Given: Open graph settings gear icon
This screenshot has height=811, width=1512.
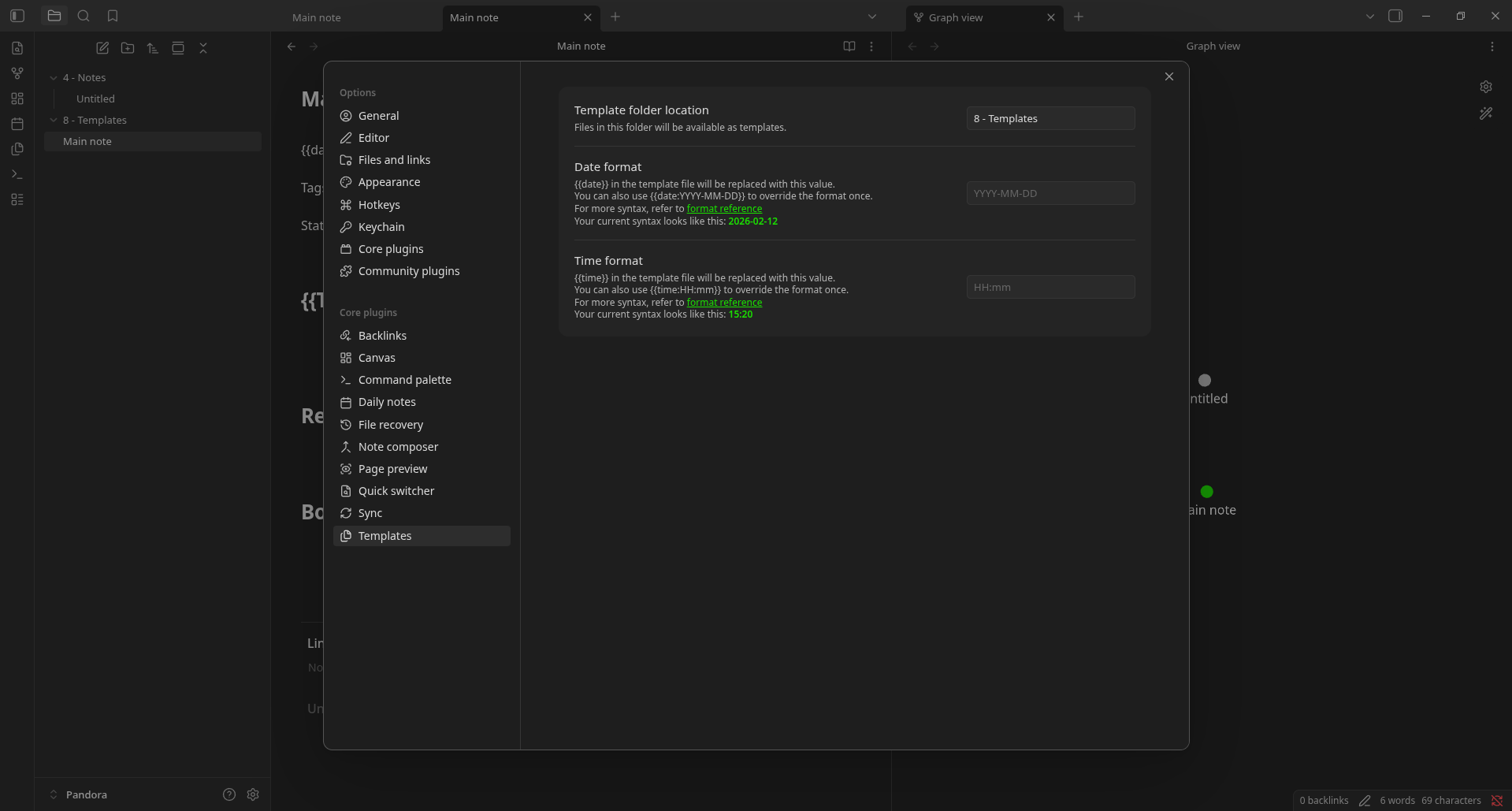Looking at the screenshot, I should tap(1485, 87).
